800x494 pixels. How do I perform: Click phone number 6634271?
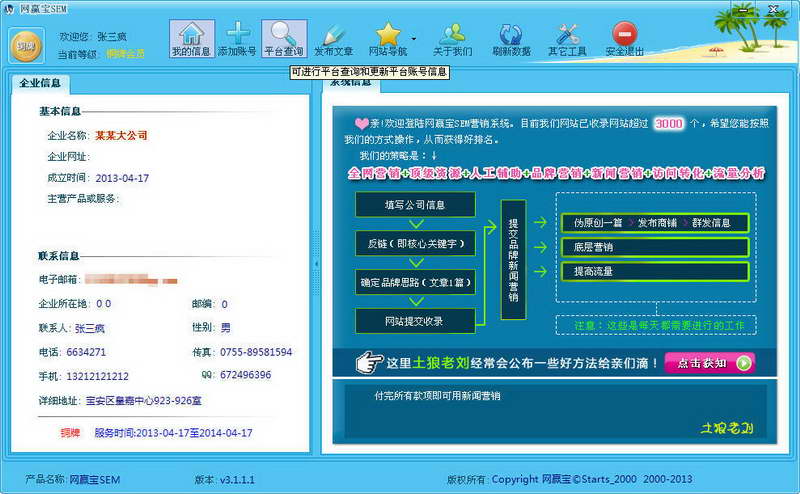tap(86, 352)
